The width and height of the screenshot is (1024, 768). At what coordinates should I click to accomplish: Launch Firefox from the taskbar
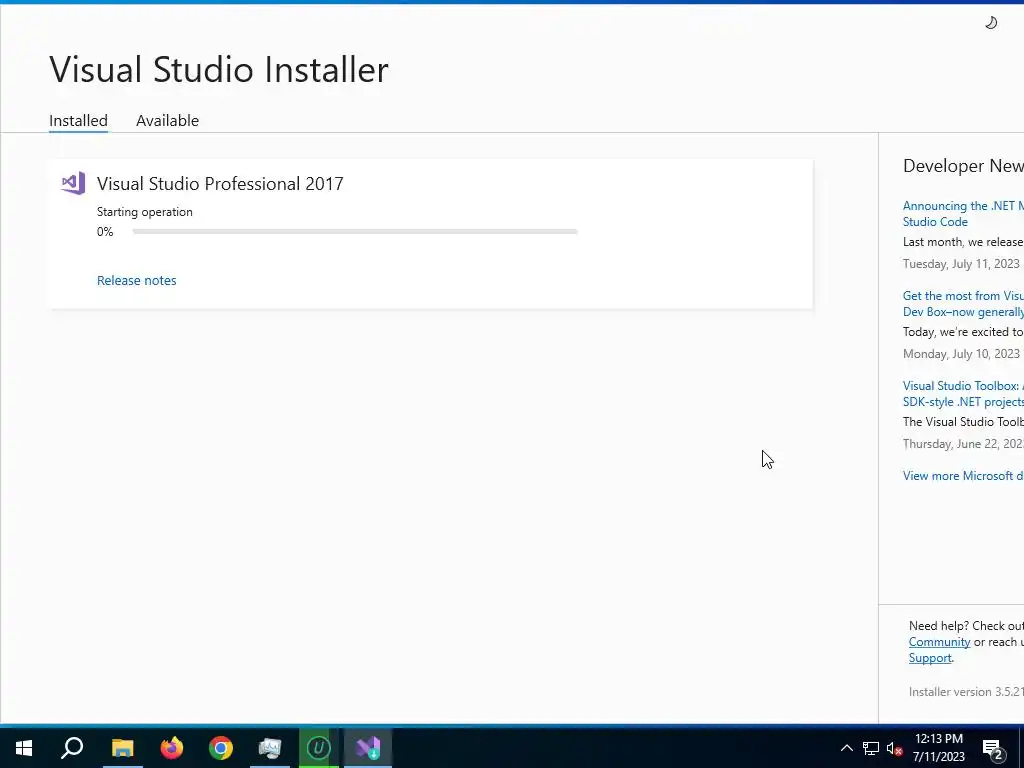[x=172, y=748]
